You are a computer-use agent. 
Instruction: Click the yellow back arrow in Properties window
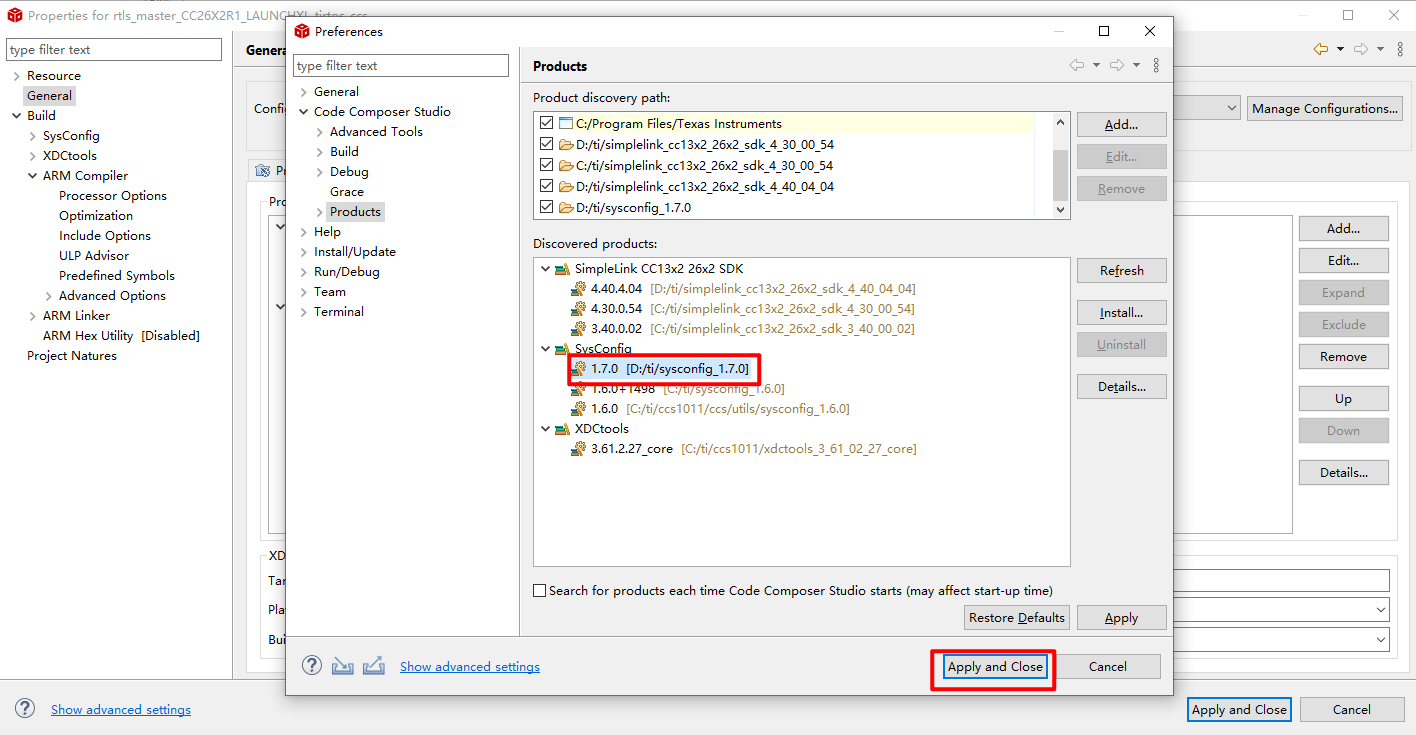pos(1320,49)
